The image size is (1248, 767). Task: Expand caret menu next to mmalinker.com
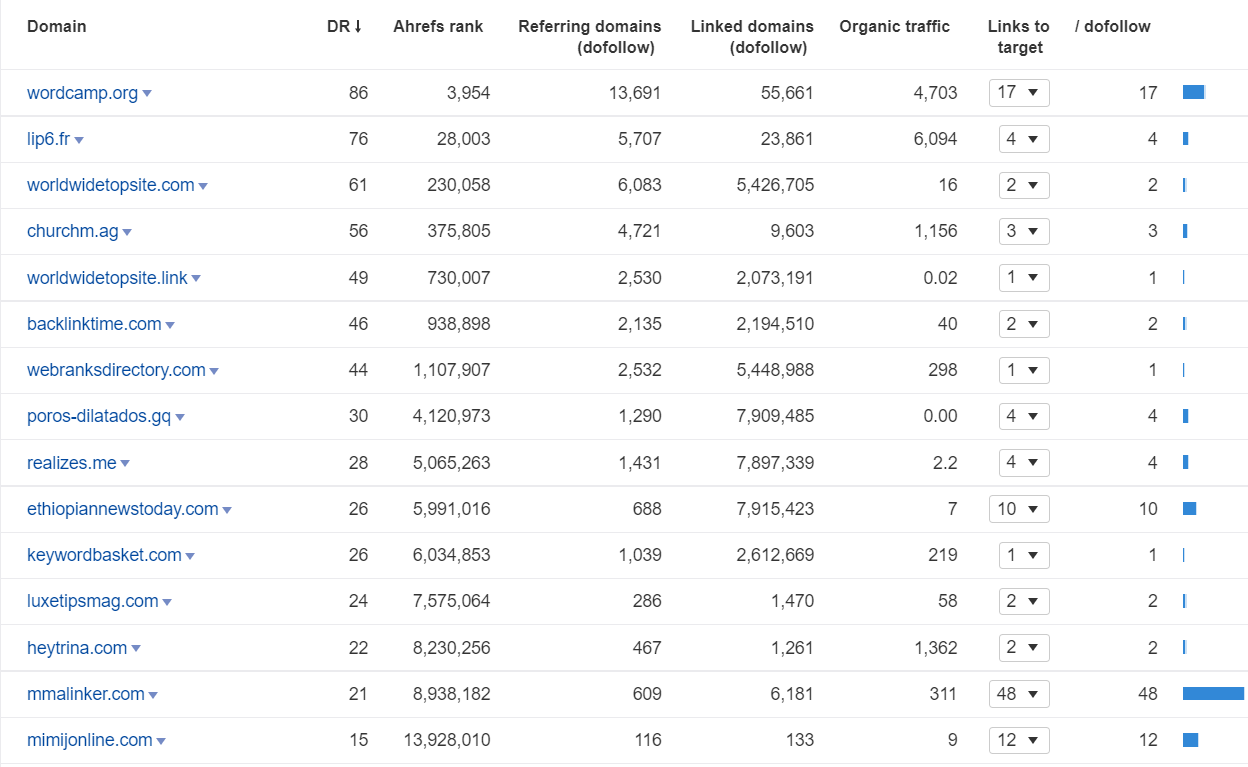(153, 695)
